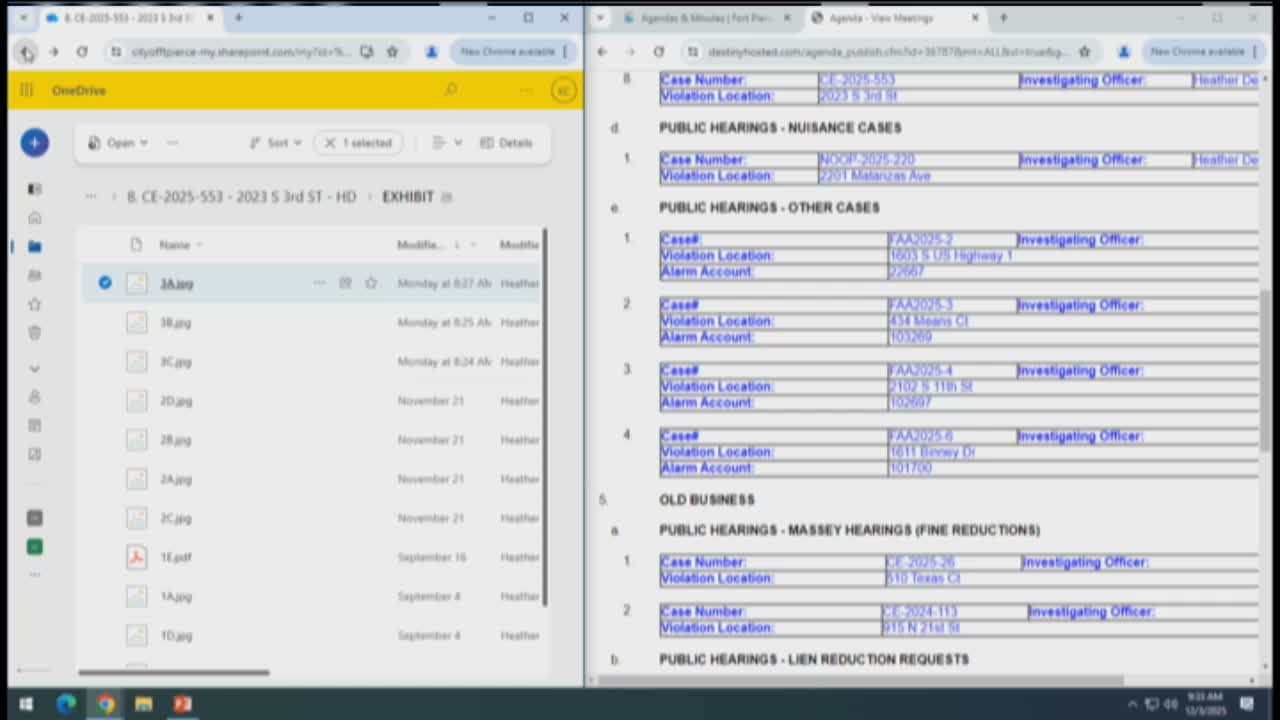Open the OneDrive app launcher grid
The width and height of the screenshot is (1280, 720).
(27, 90)
